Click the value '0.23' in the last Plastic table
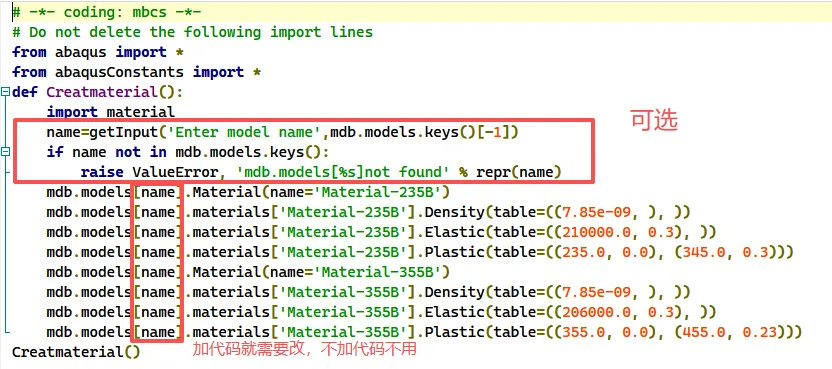 click(x=760, y=332)
